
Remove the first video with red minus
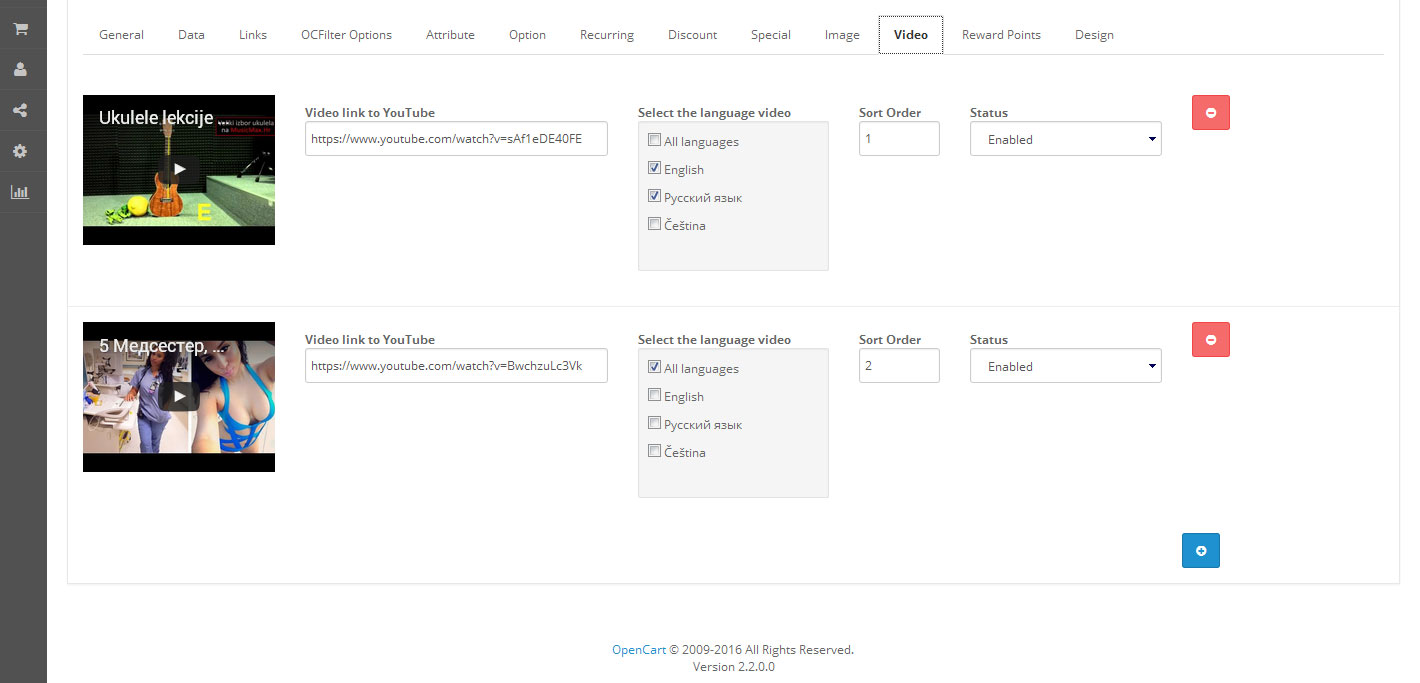[1210, 113]
